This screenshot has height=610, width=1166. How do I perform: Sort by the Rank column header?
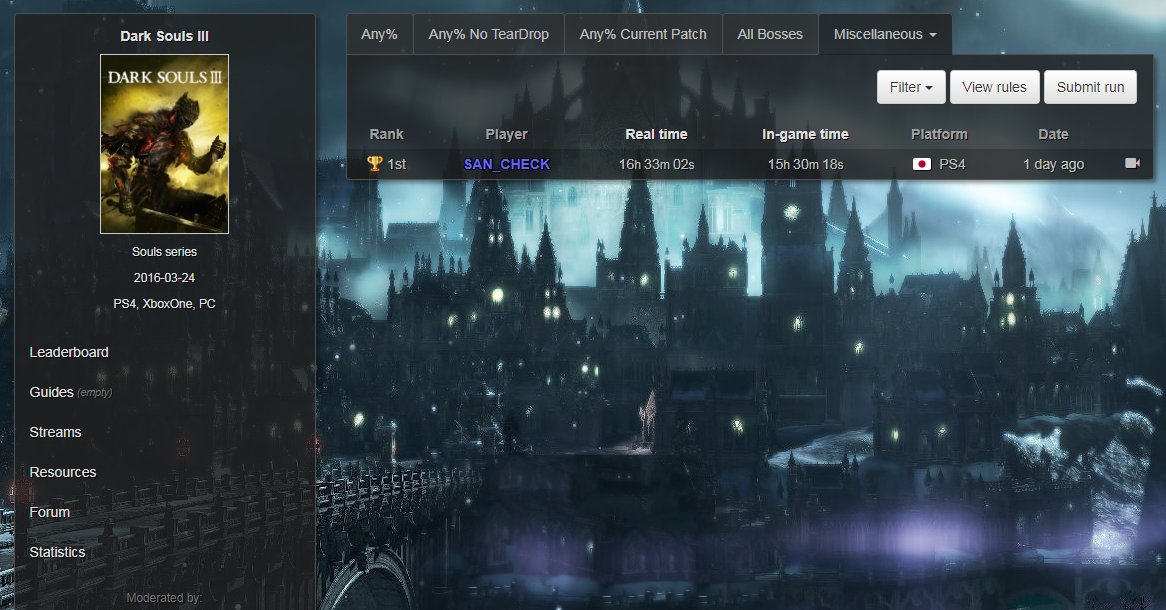pyautogui.click(x=386, y=135)
